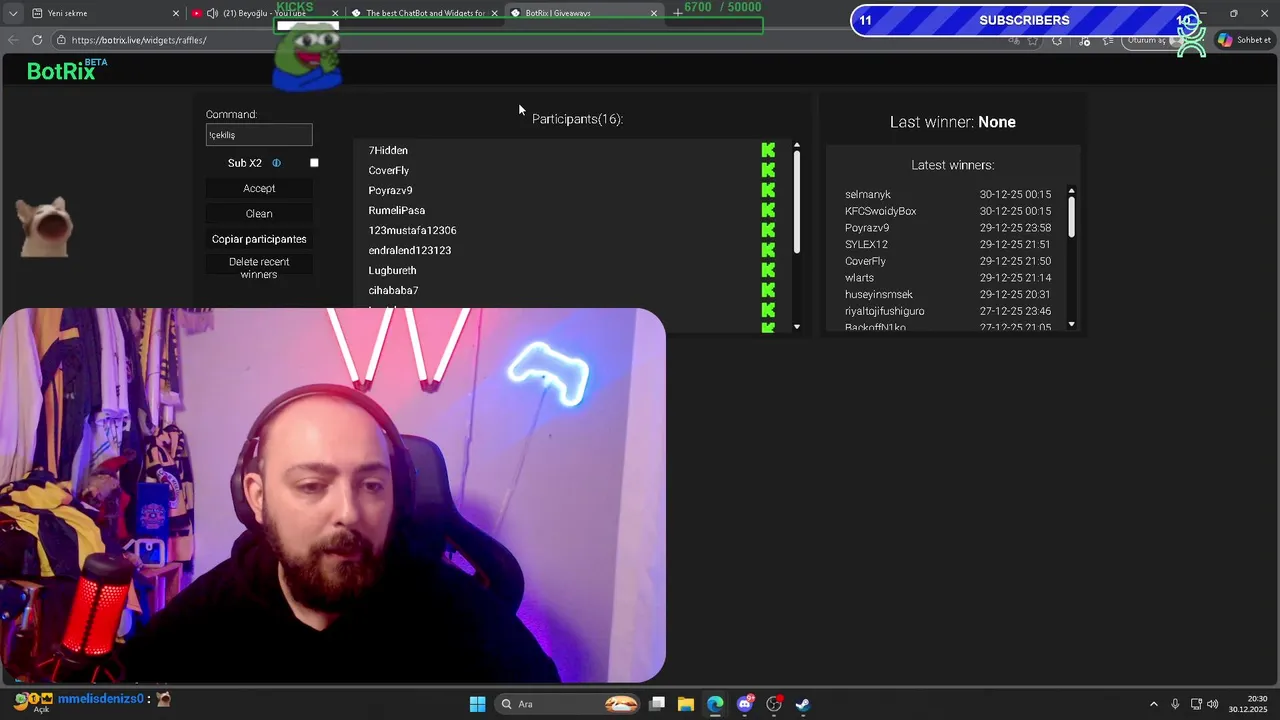
Task: Click the Kick icon beside cihababa7
Action: coord(768,290)
